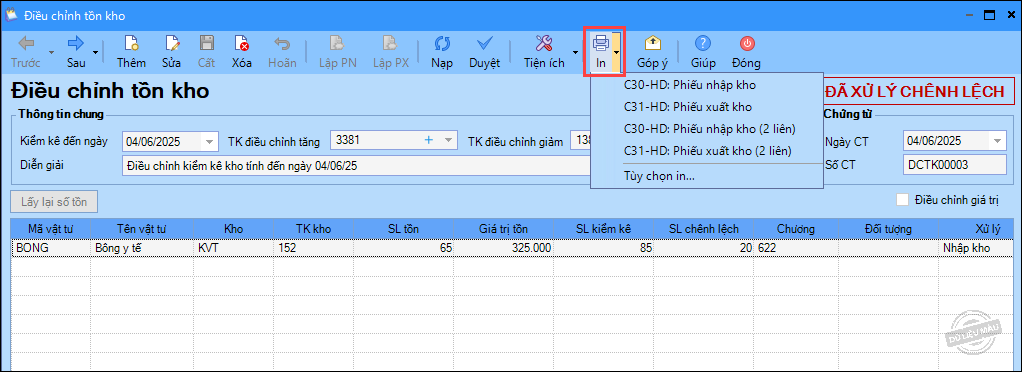Click the Góp ý feedback icon
Image resolution: width=1022 pixels, height=372 pixels.
pyautogui.click(x=652, y=44)
